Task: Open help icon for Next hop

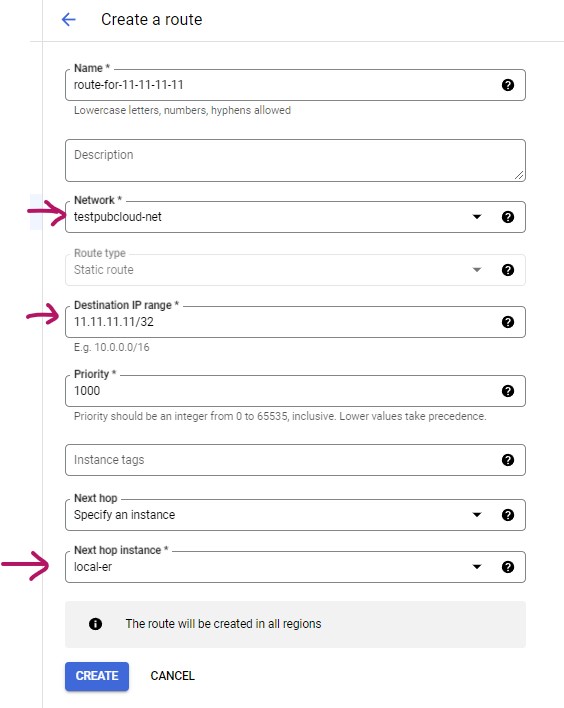Action: [508, 515]
